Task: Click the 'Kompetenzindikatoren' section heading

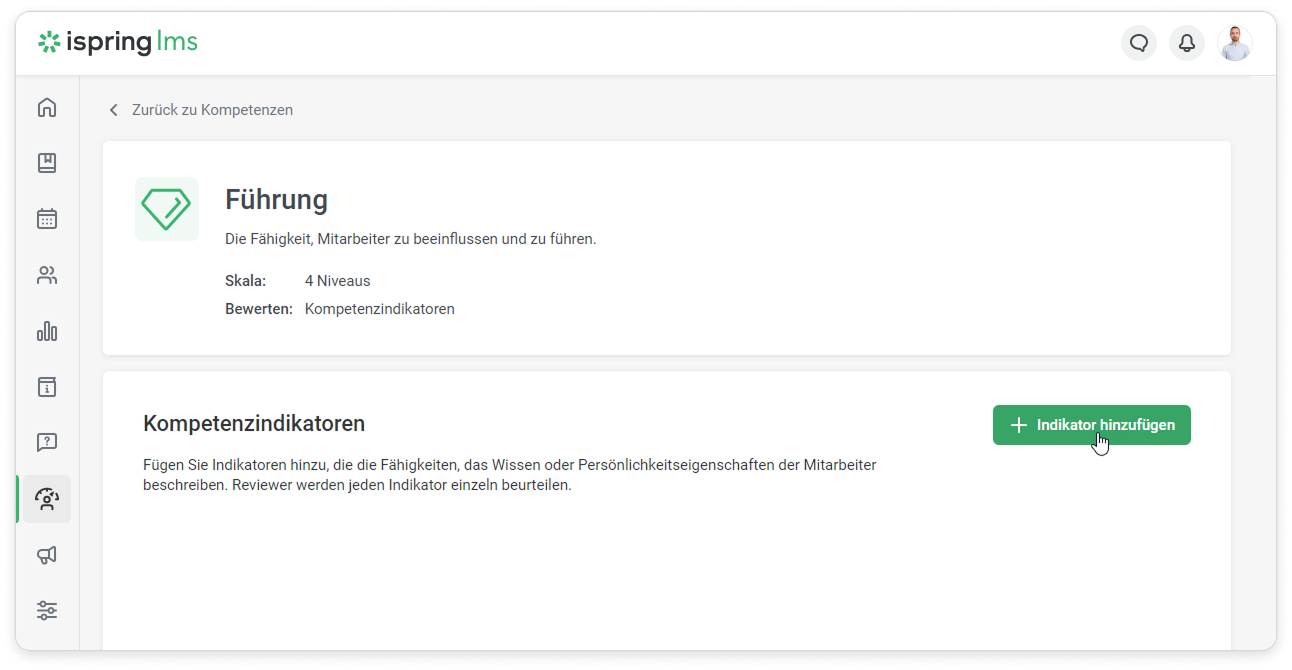Action: (254, 423)
